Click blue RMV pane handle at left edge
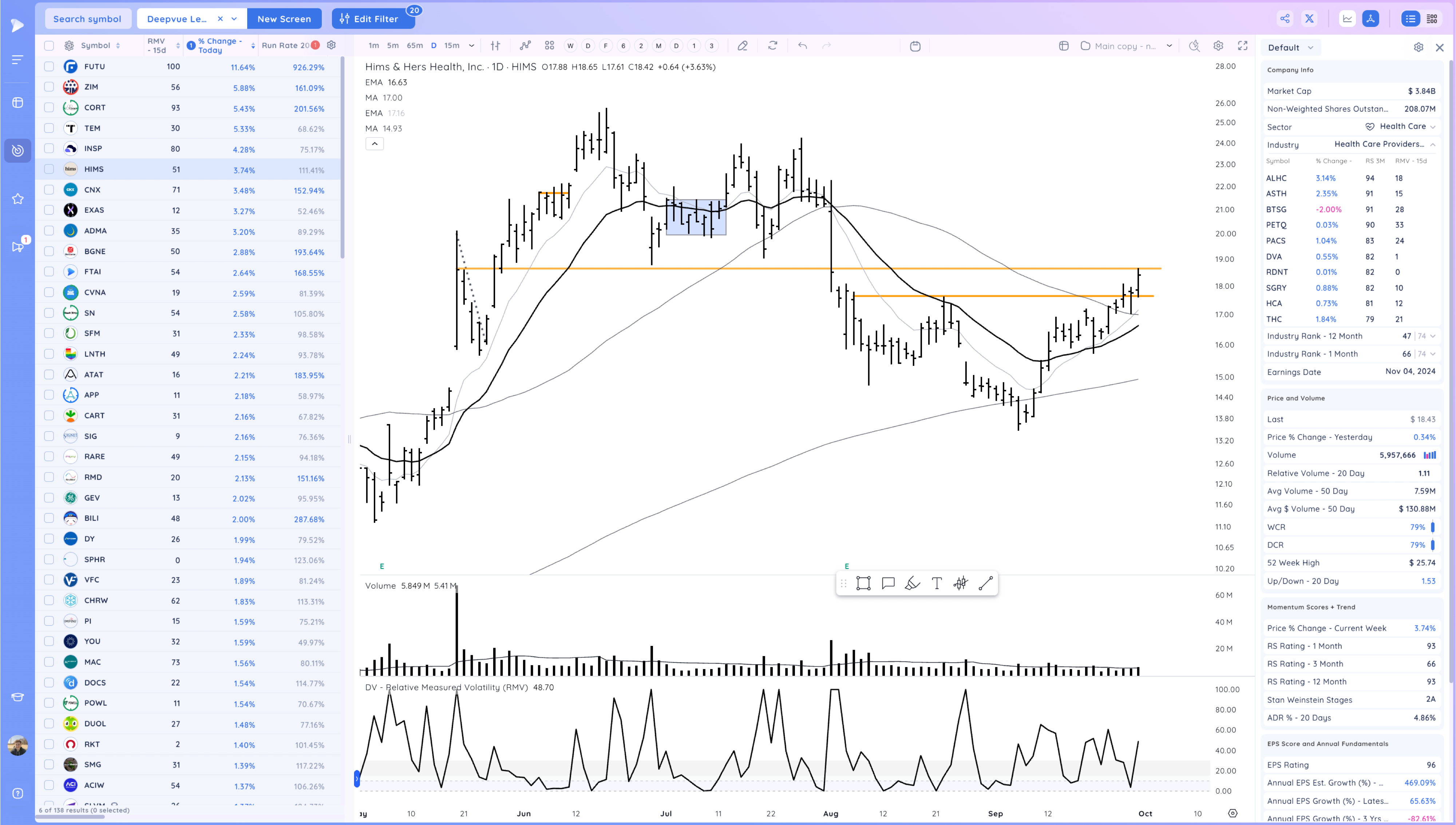The width and height of the screenshot is (1456, 825). coord(357,778)
